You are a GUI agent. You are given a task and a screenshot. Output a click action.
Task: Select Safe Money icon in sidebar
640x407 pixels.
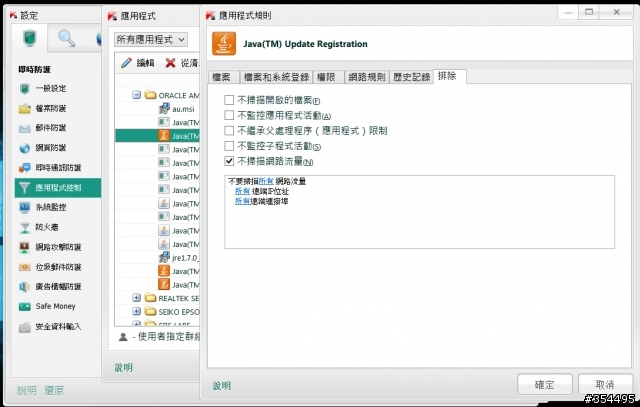click(x=24, y=307)
